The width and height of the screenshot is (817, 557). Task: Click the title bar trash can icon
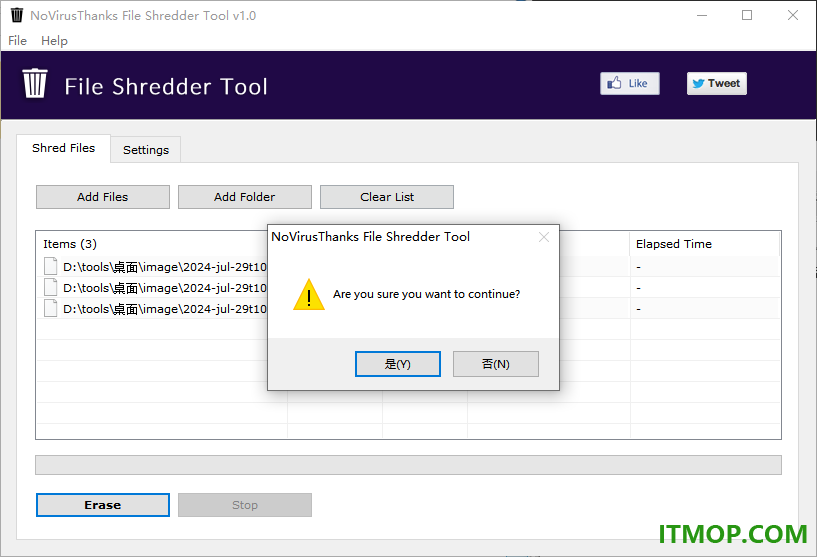click(x=17, y=15)
